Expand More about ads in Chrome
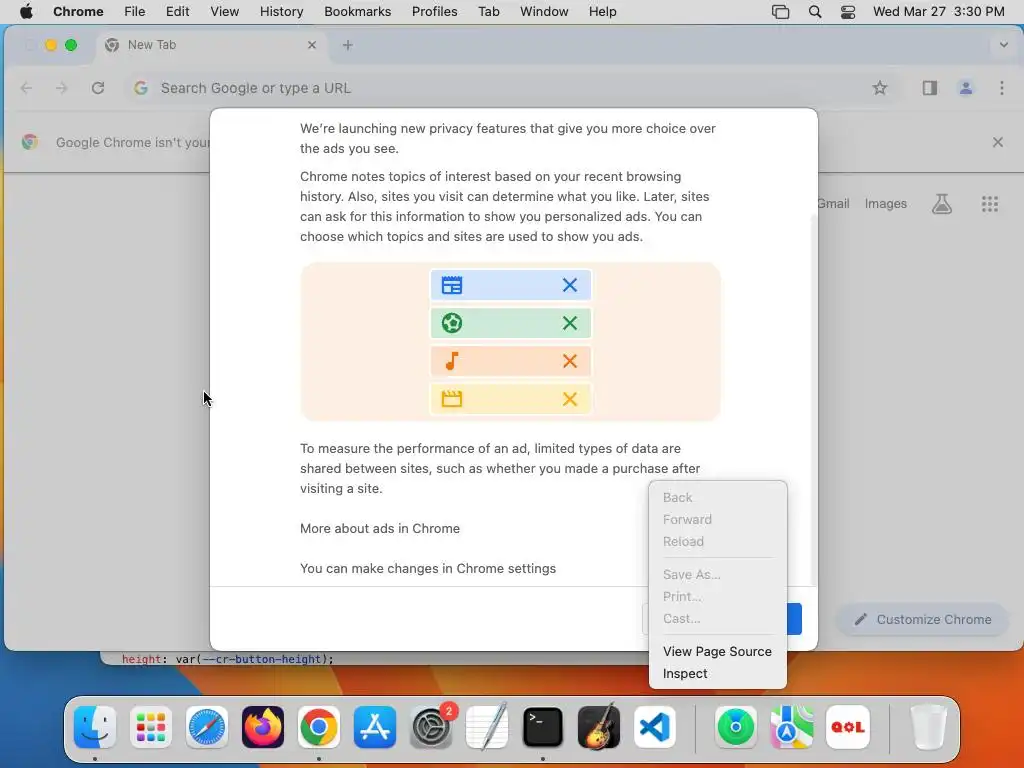The image size is (1024, 768). (379, 528)
